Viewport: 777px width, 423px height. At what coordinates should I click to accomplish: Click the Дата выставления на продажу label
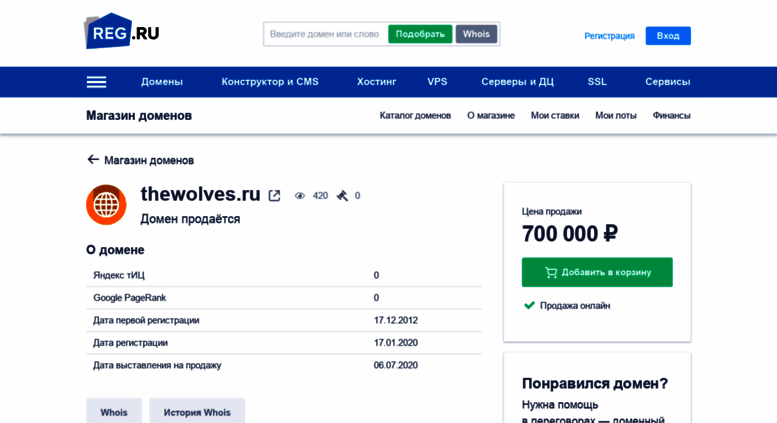click(x=157, y=365)
